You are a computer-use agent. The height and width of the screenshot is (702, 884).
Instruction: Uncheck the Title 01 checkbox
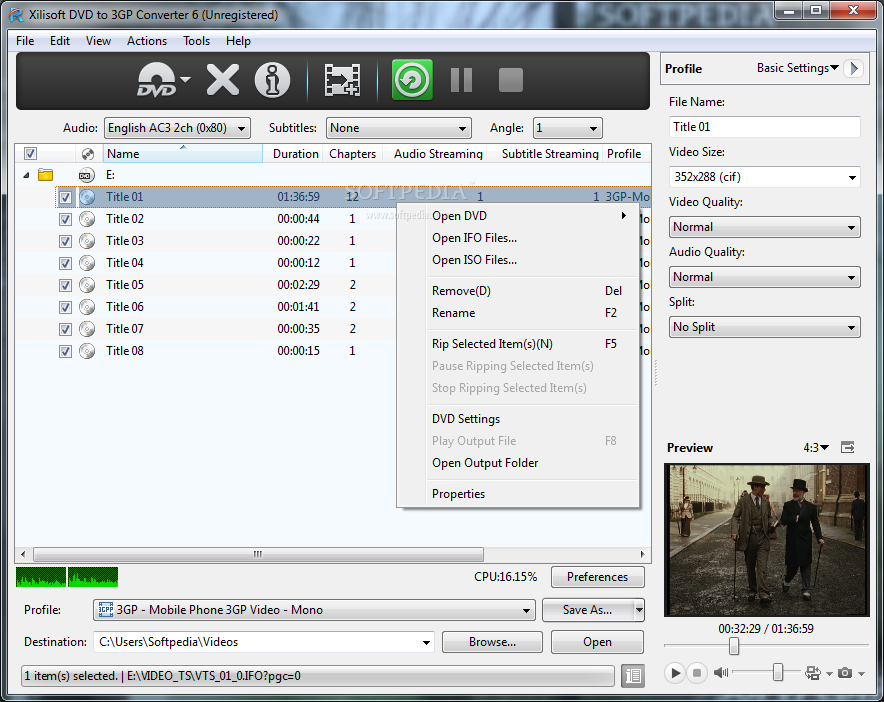(65, 197)
